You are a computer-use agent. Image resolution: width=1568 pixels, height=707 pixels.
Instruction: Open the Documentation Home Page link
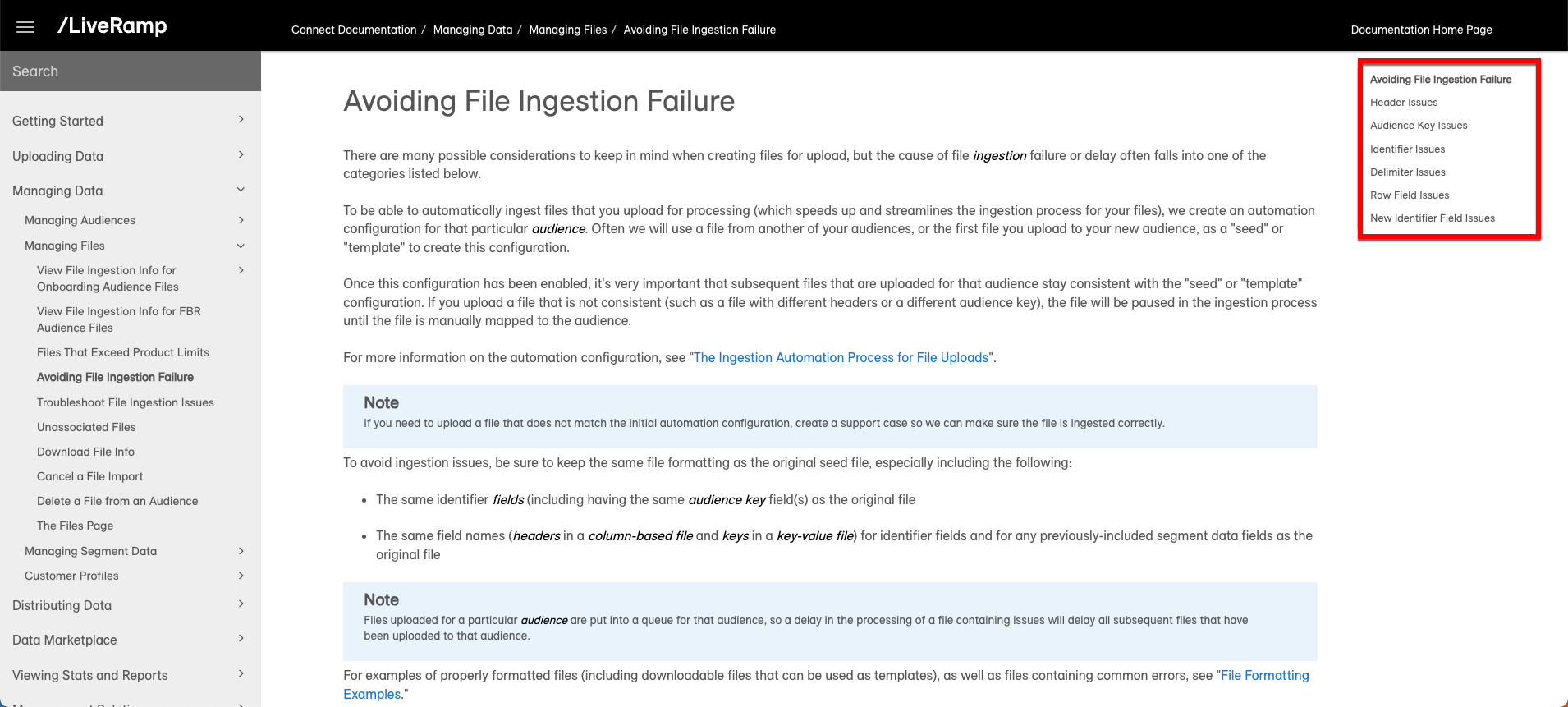pyautogui.click(x=1421, y=30)
